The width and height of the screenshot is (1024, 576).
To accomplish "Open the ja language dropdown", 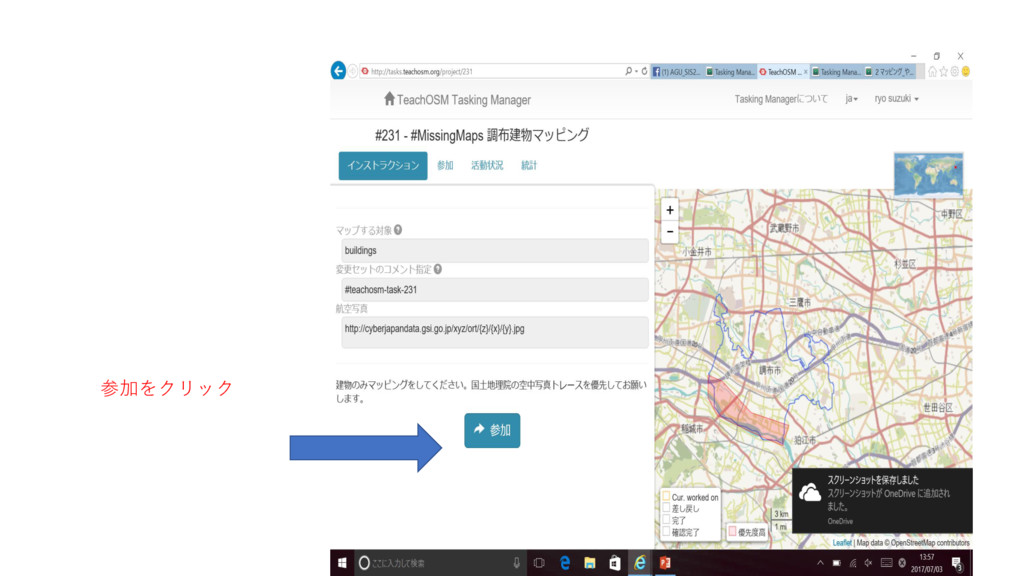I will (x=851, y=99).
